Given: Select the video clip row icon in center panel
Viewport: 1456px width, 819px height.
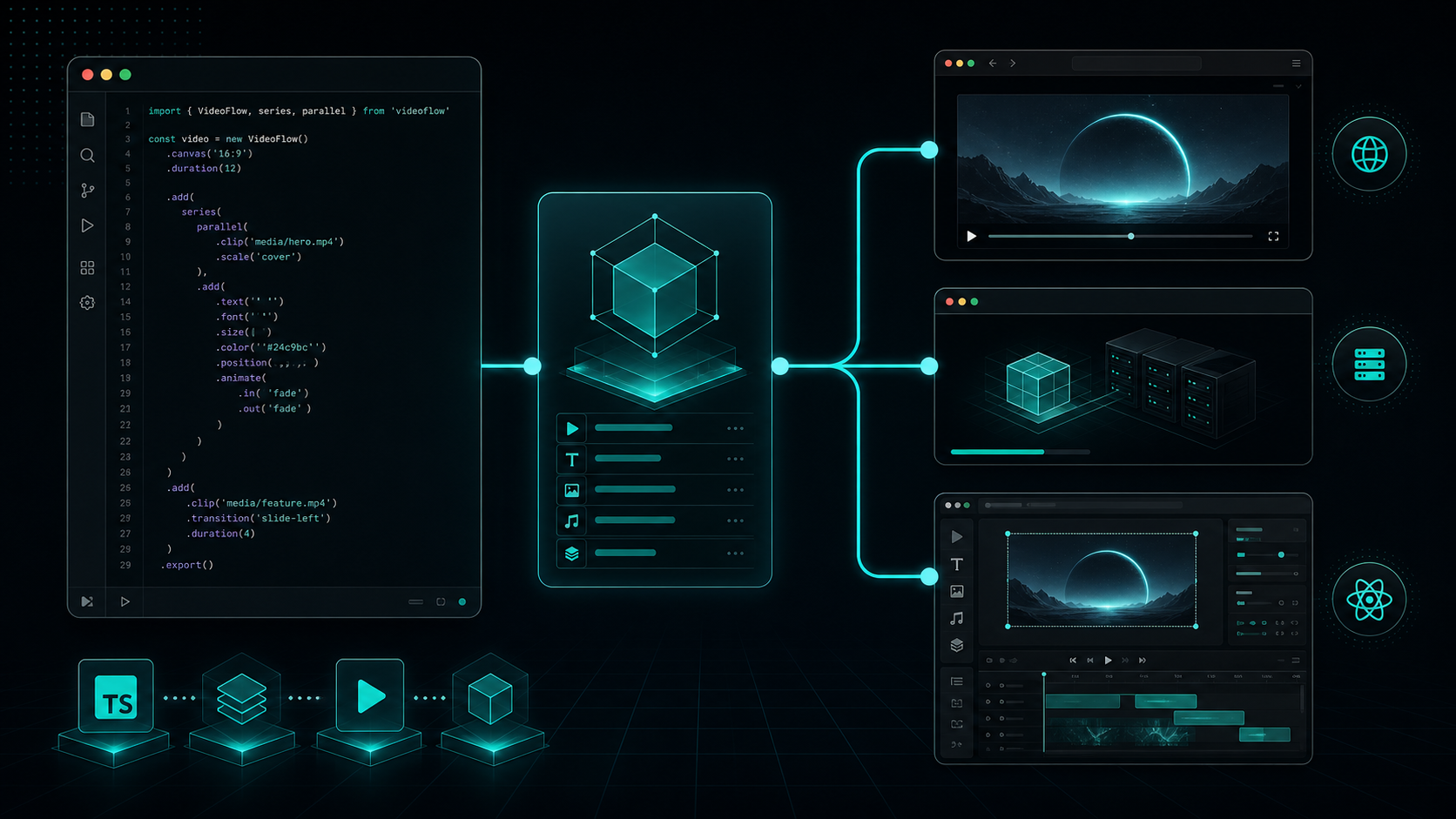Looking at the screenshot, I should (x=572, y=428).
